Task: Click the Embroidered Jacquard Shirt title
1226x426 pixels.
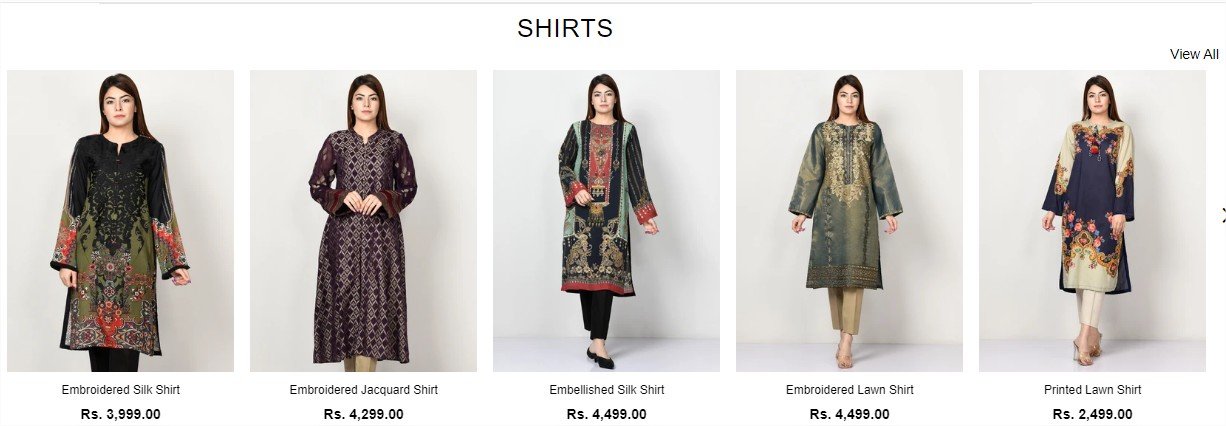Action: [363, 390]
